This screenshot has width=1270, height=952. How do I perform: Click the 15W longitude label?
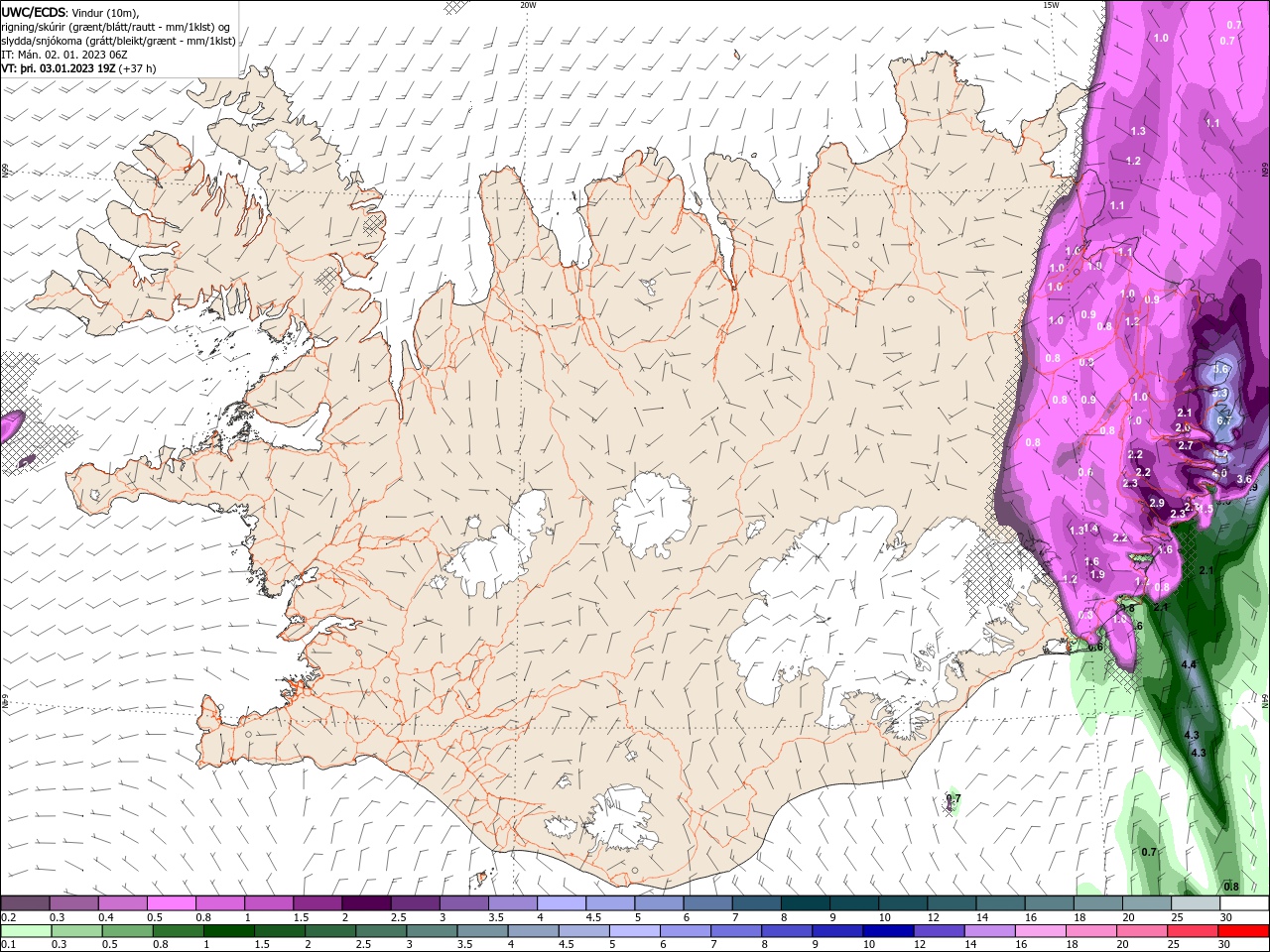1051,5
